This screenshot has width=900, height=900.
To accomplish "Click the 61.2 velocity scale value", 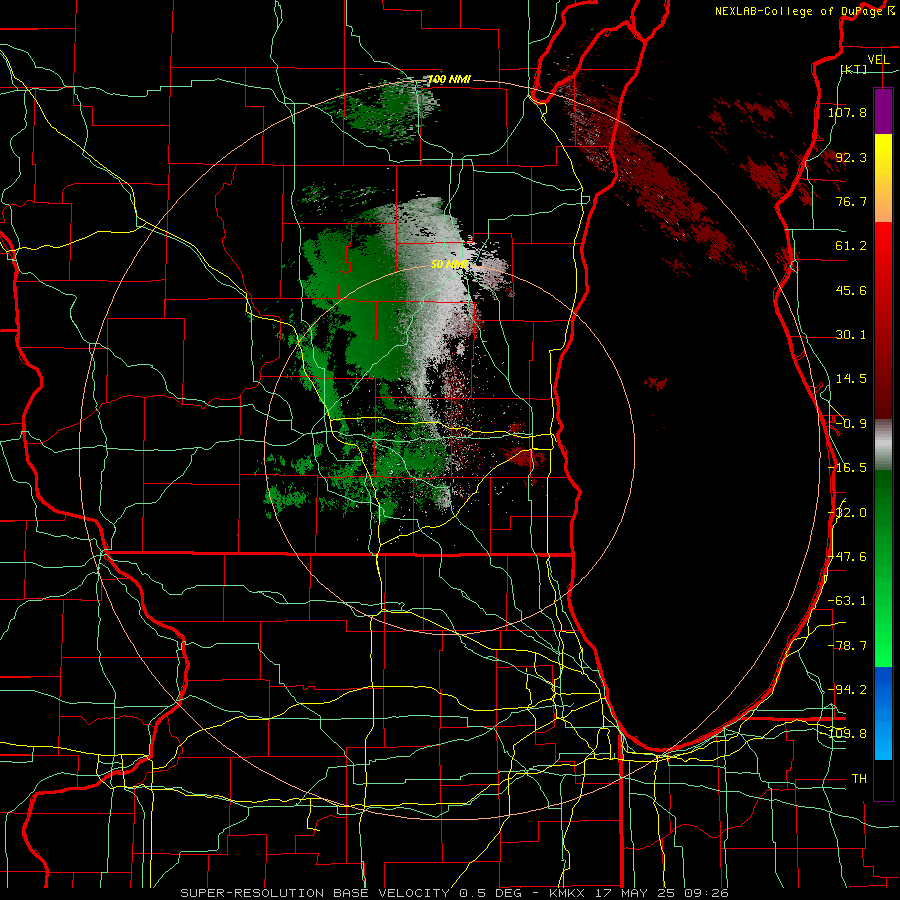I will point(851,246).
